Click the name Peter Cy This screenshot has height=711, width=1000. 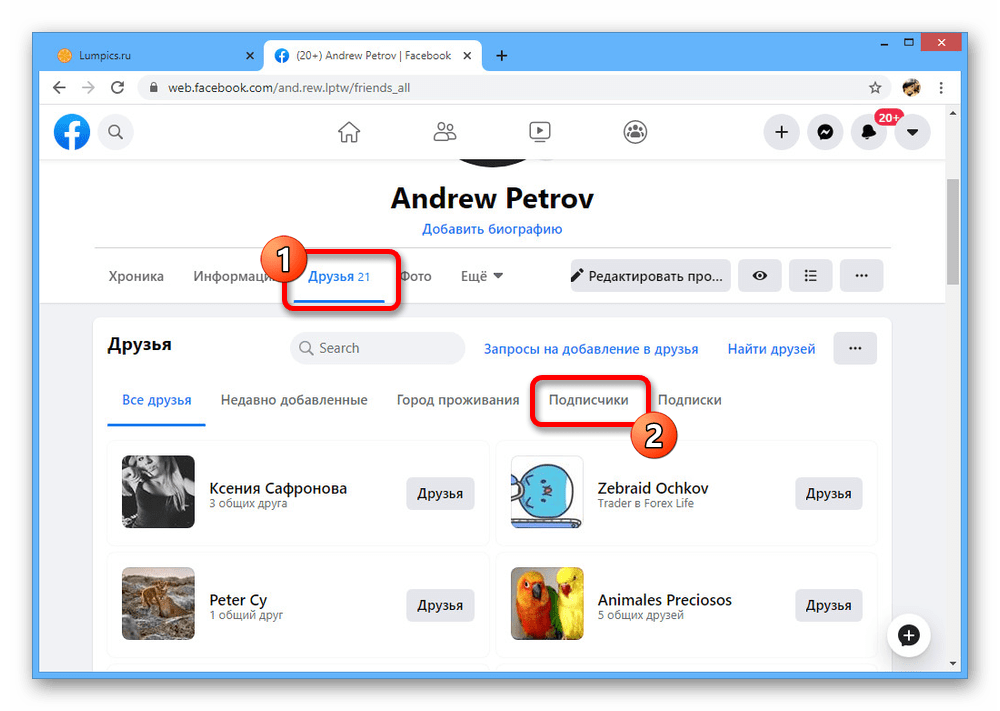click(238, 600)
